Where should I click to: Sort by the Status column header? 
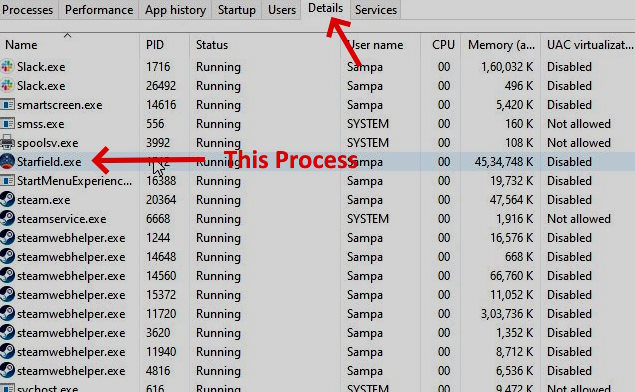(265, 45)
